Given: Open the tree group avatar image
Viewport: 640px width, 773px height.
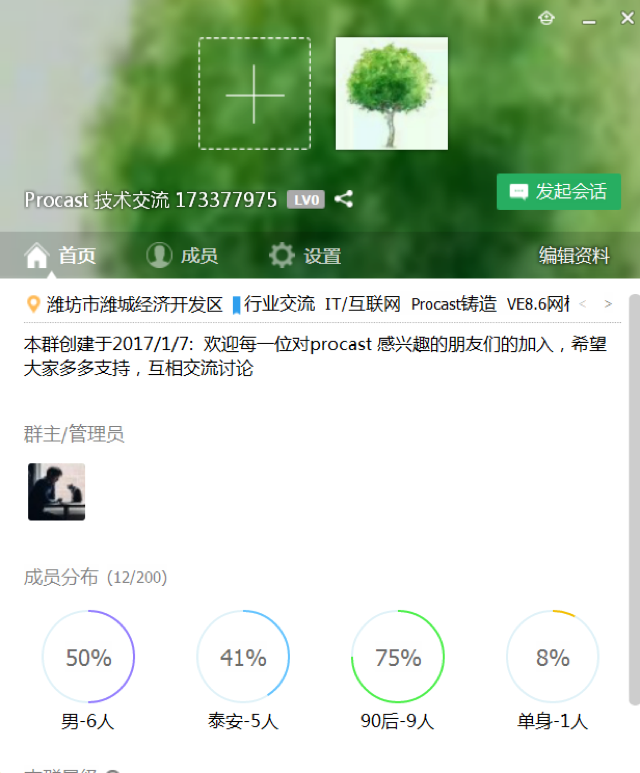Looking at the screenshot, I should point(392,93).
